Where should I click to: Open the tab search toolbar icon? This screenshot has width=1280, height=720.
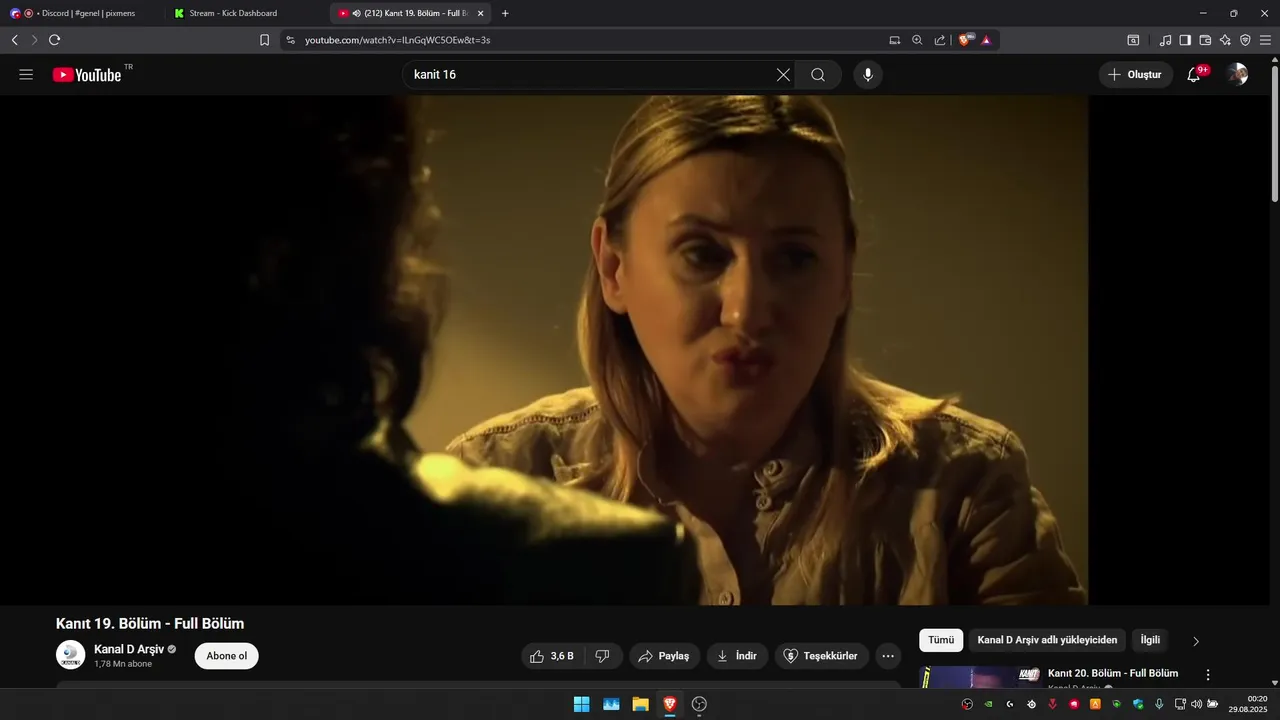[x=1133, y=40]
